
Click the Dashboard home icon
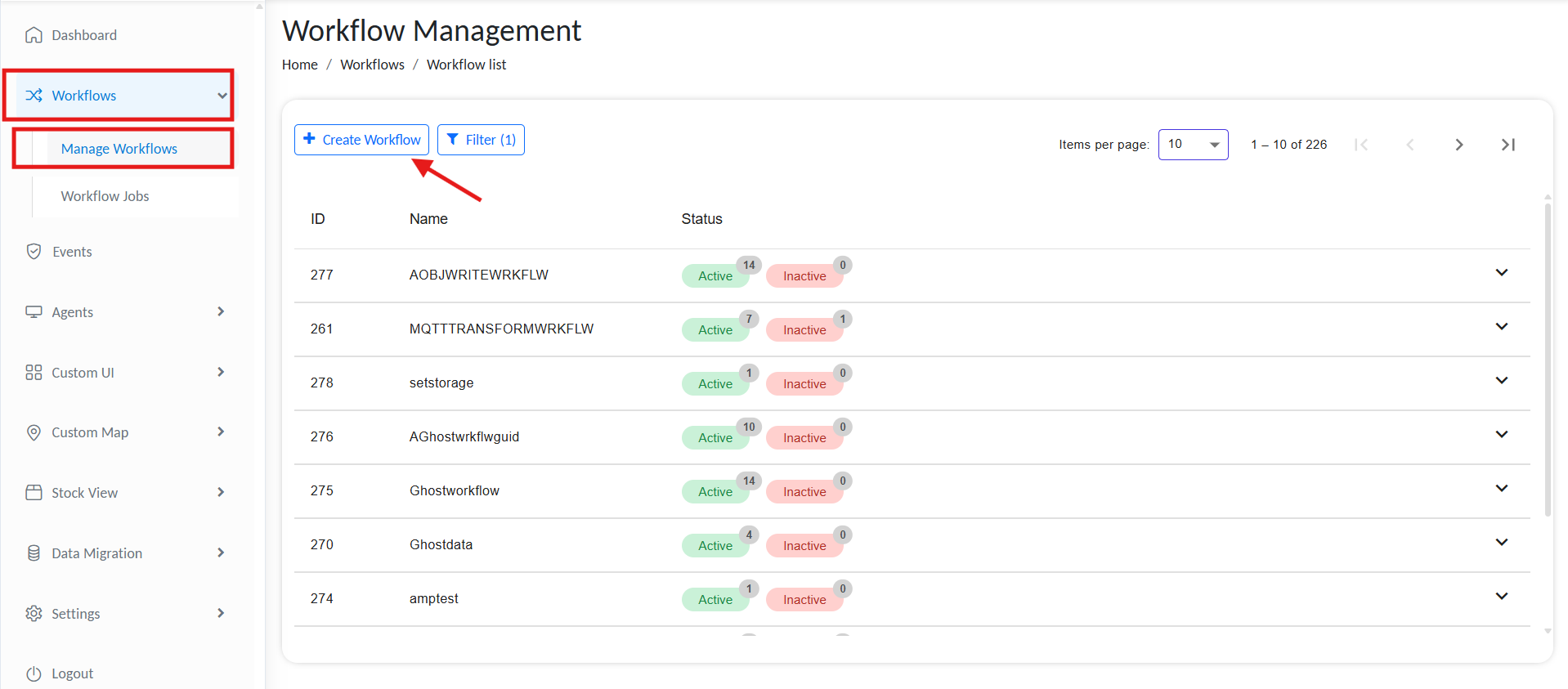tap(34, 35)
